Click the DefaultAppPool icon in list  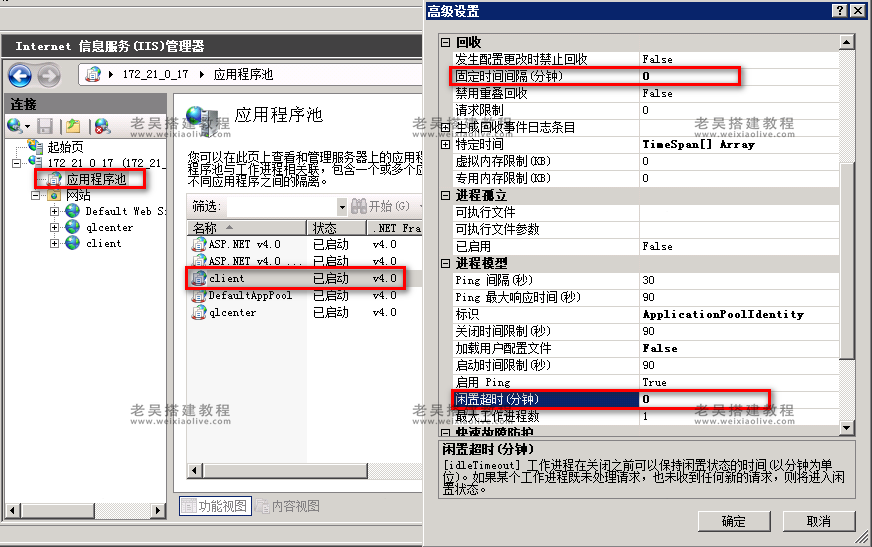click(199, 295)
